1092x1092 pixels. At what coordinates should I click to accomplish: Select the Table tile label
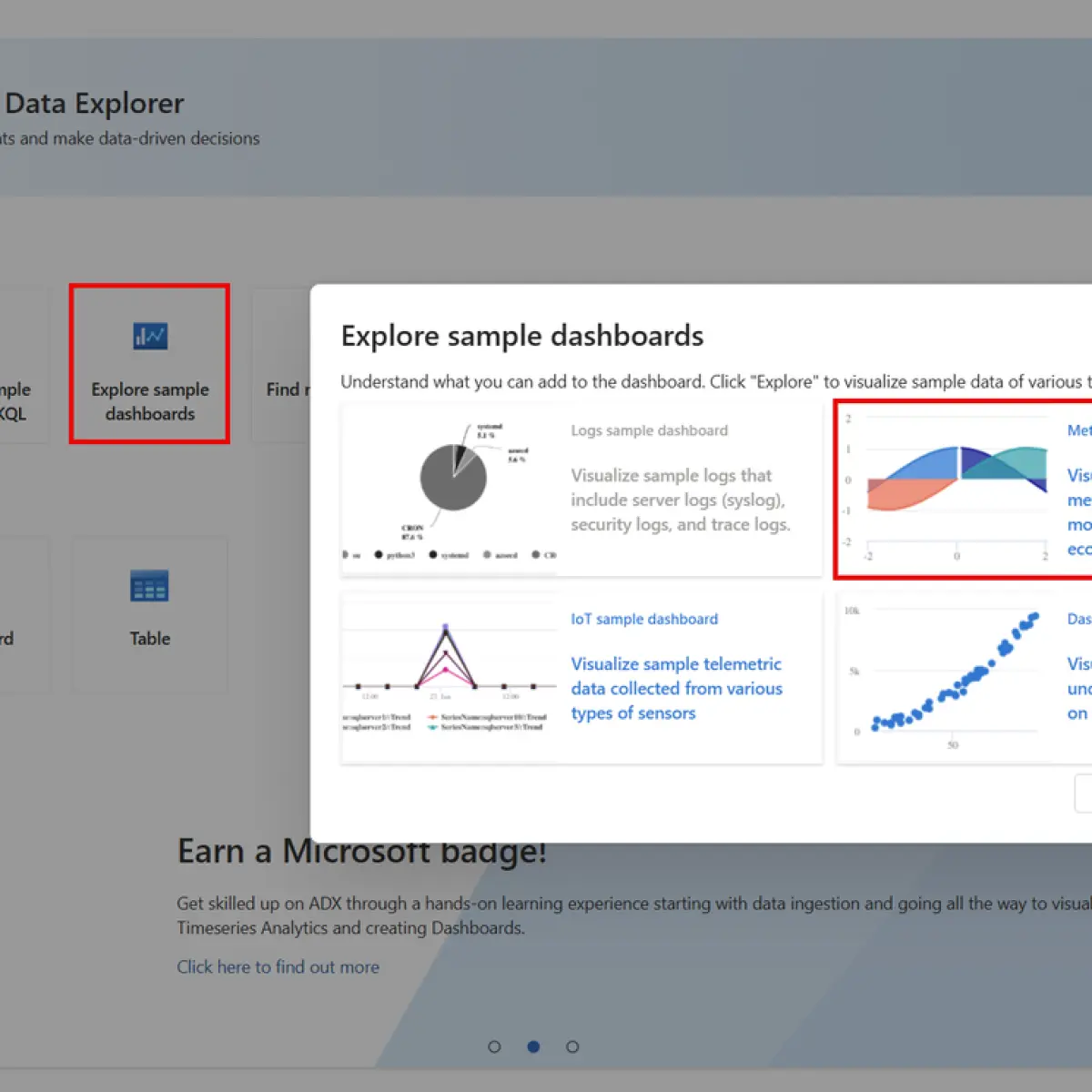point(150,639)
